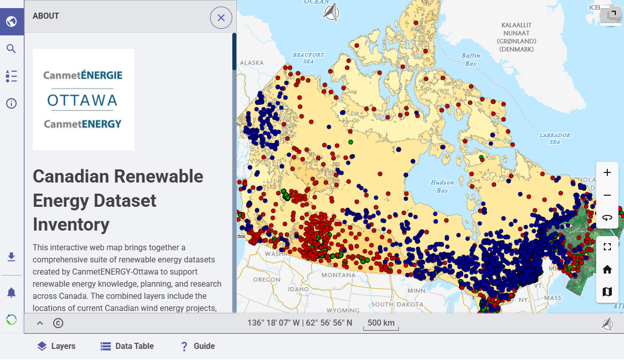Show copyright attribution info
Image resolution: width=624 pixels, height=360 pixels.
[58, 323]
